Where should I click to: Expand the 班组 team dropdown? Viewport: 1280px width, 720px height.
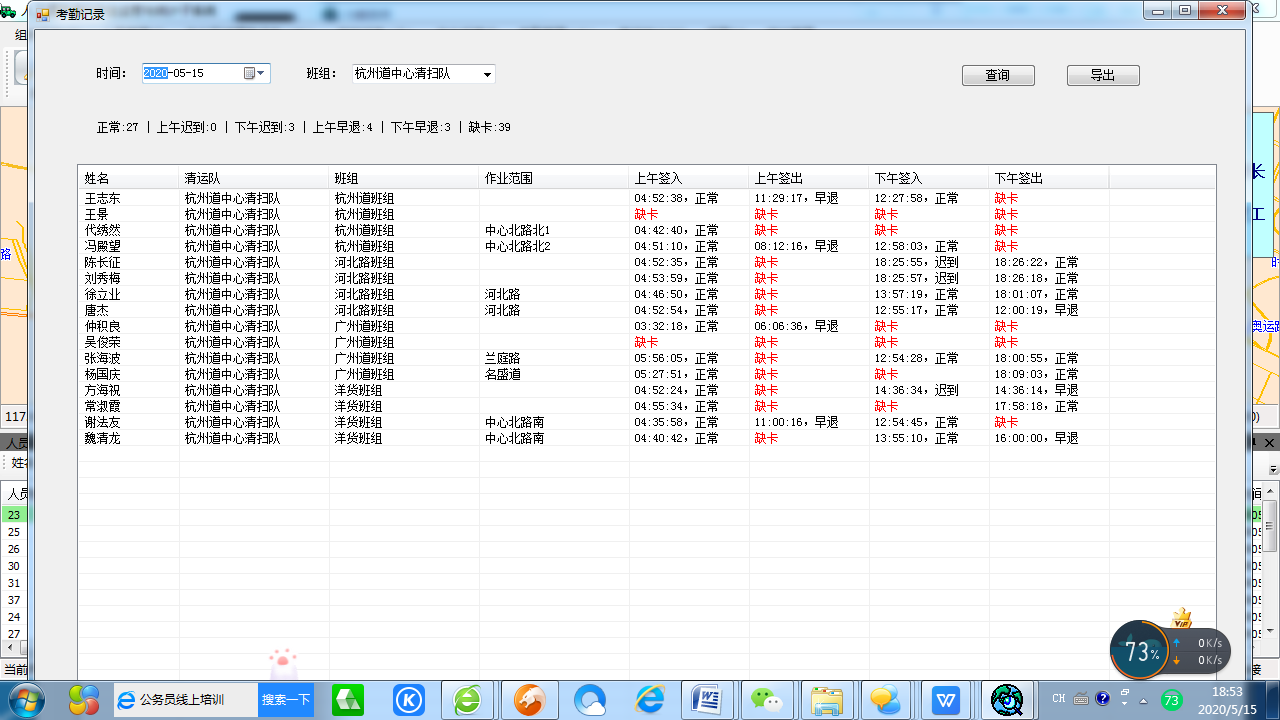[487, 74]
